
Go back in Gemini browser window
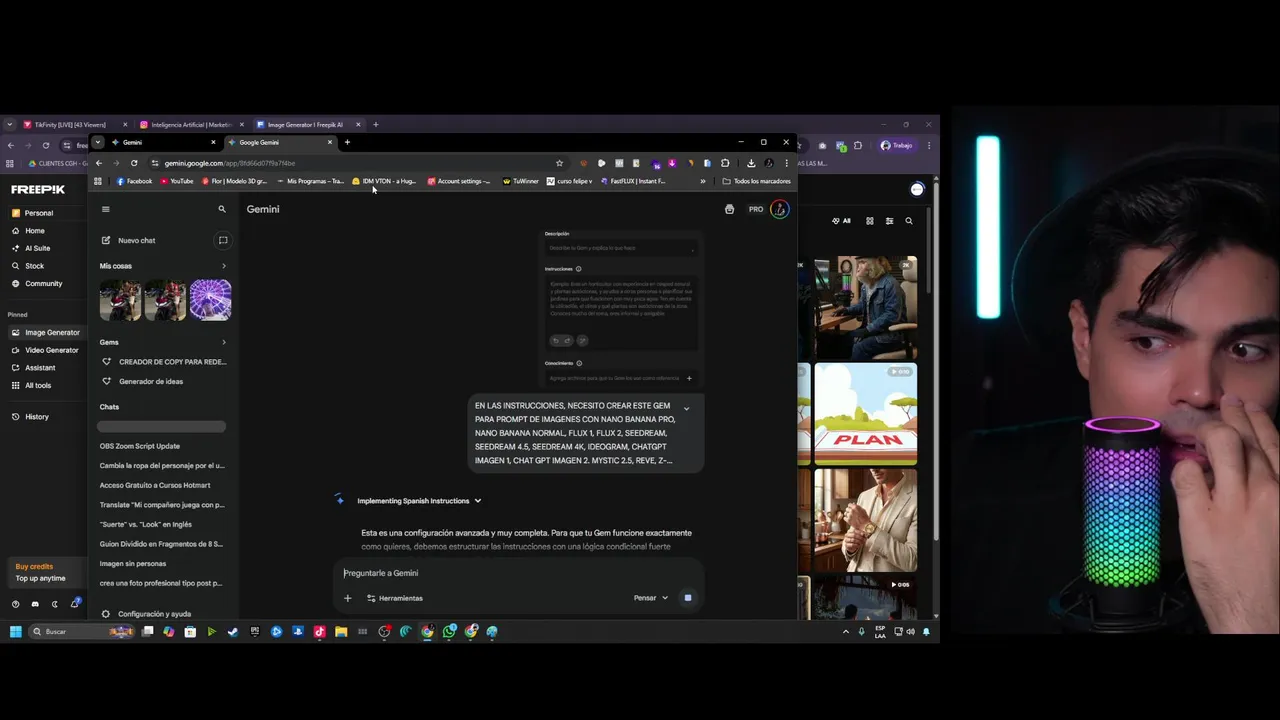click(x=99, y=163)
